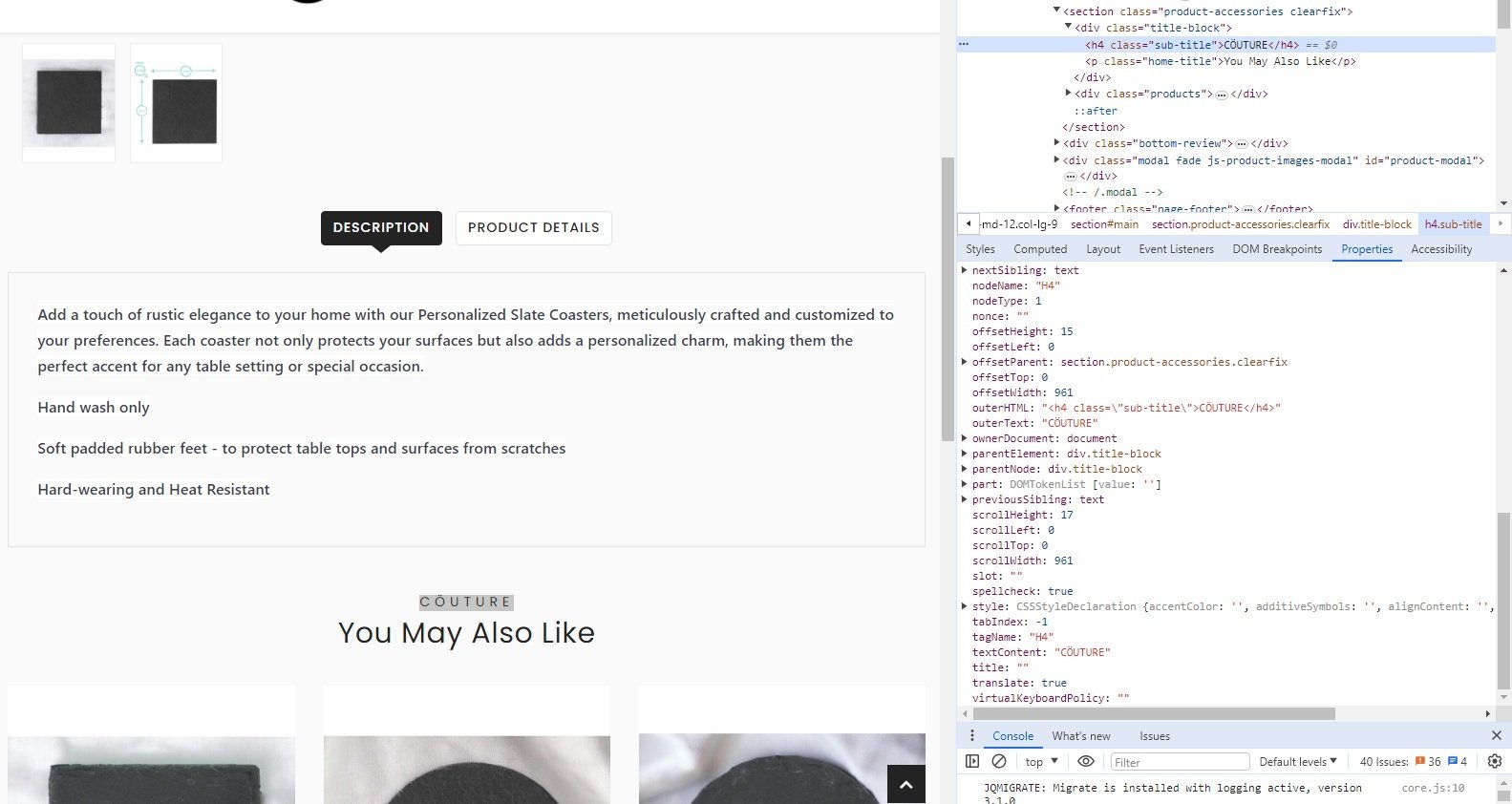Click the ellipsis badge in the footer node
This screenshot has width=1512, height=804.
(1247, 209)
